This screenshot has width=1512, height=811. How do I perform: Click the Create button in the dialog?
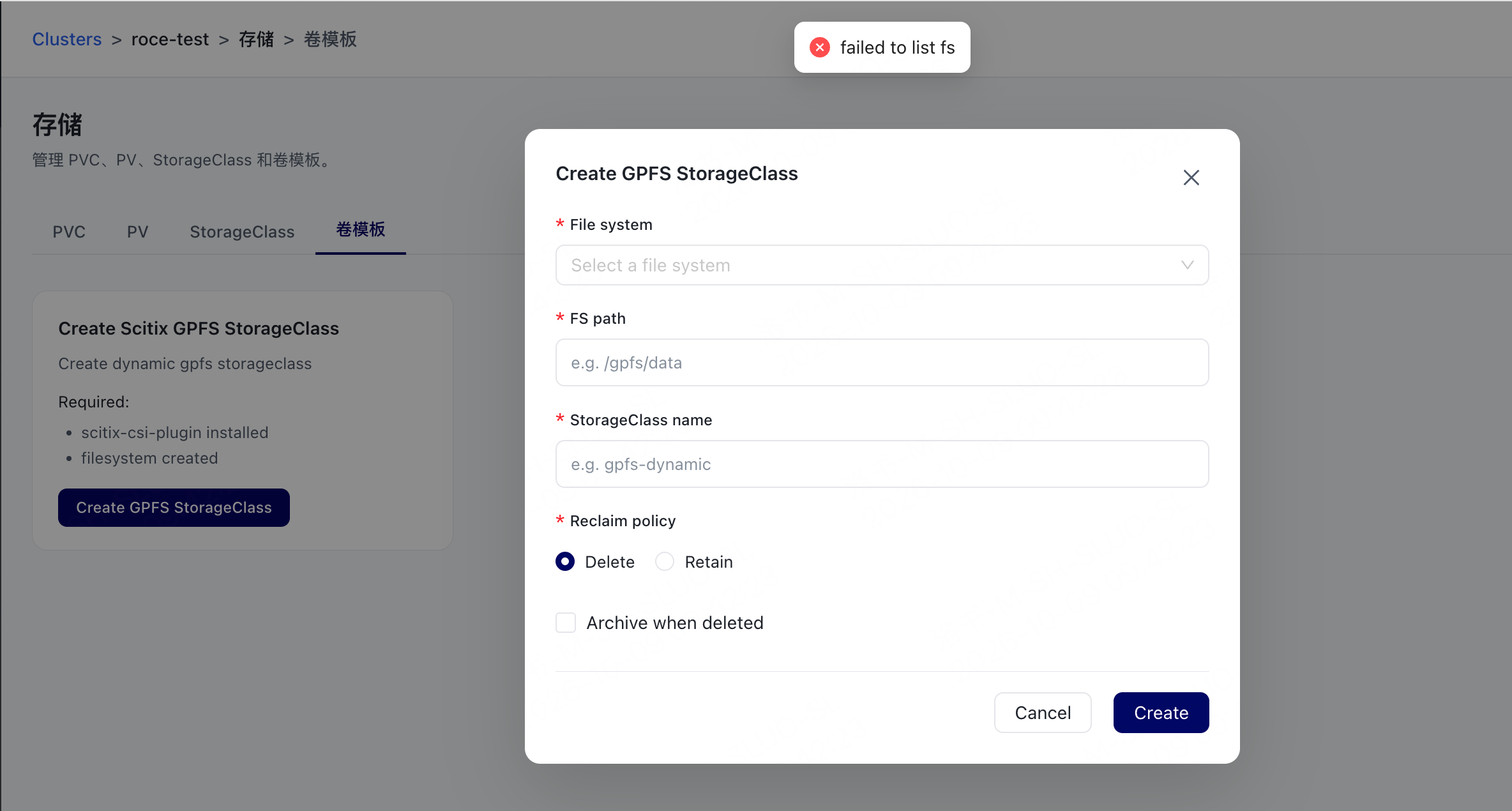[1161, 713]
